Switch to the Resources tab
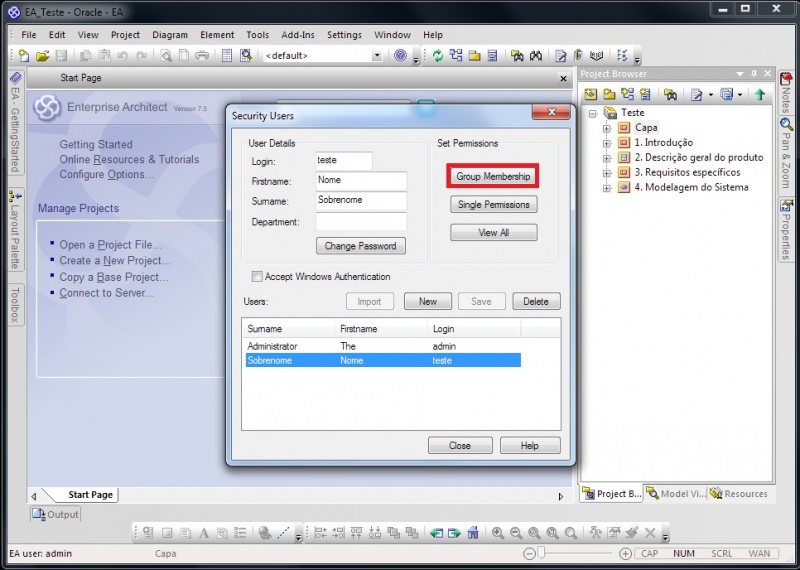This screenshot has height=570, width=800. coord(739,493)
